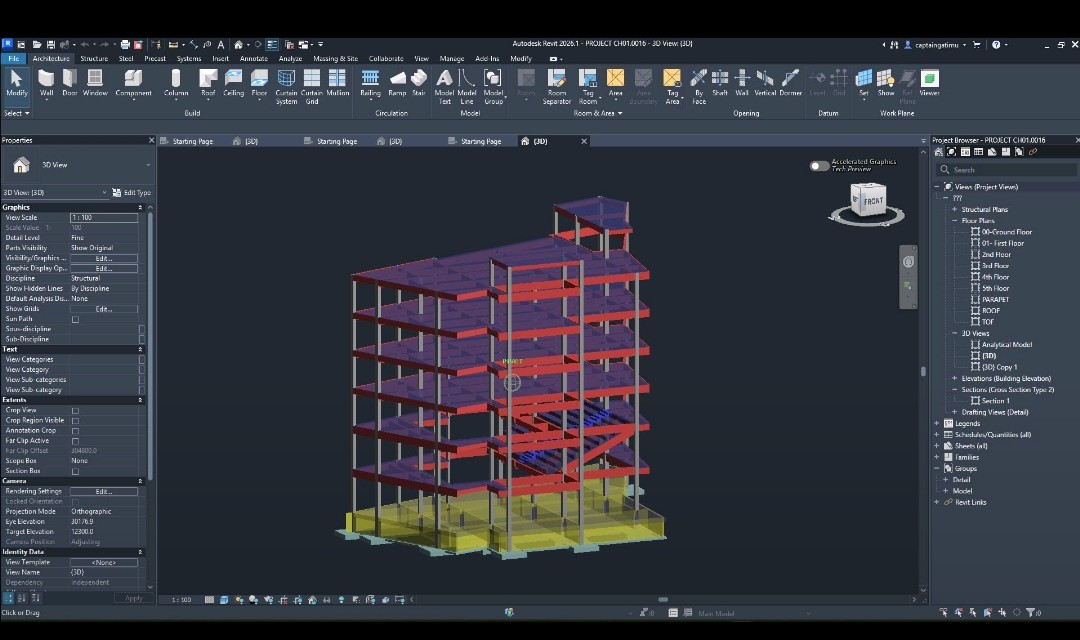Click the Rendering Settings Edit button
1080x640 pixels.
click(x=104, y=492)
